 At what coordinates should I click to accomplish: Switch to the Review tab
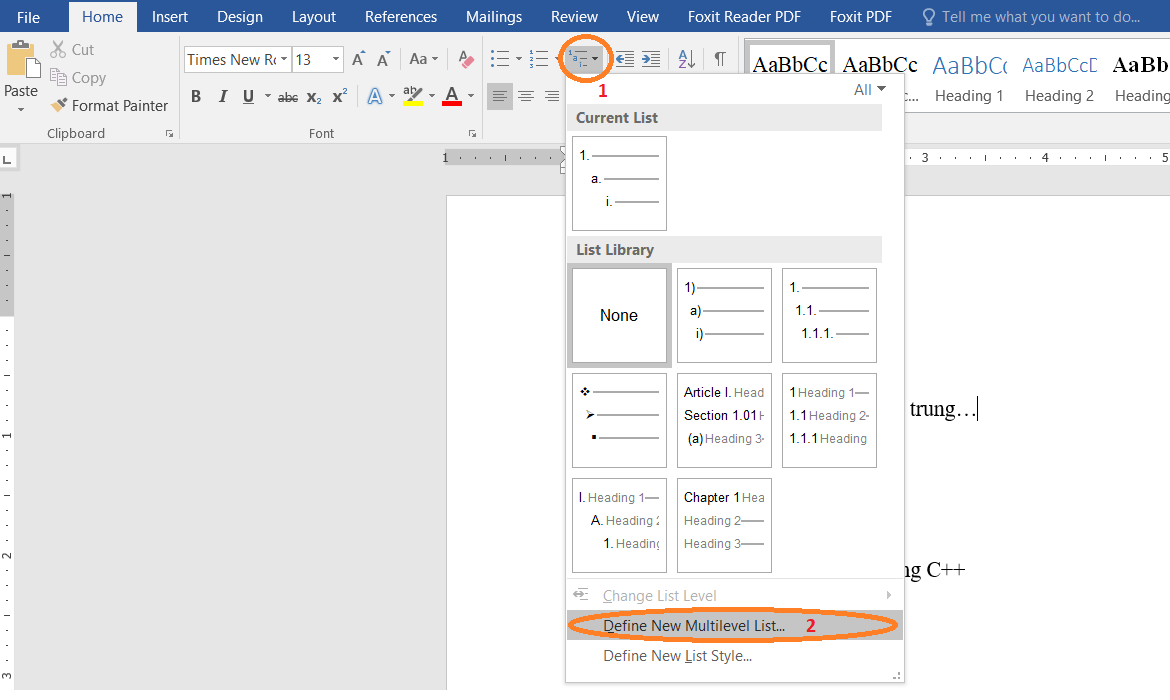tap(574, 16)
